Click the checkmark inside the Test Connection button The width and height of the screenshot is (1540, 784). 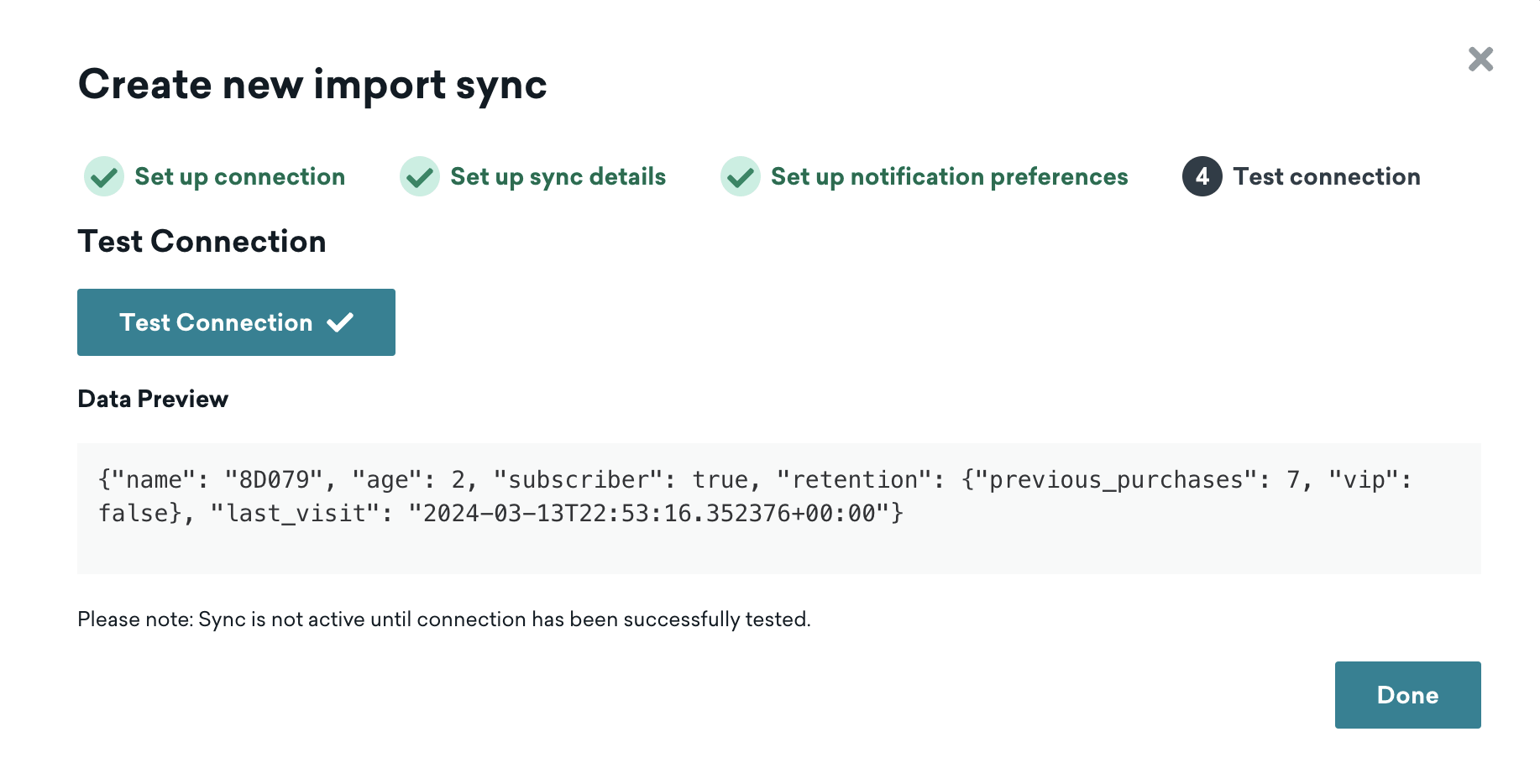(x=340, y=322)
